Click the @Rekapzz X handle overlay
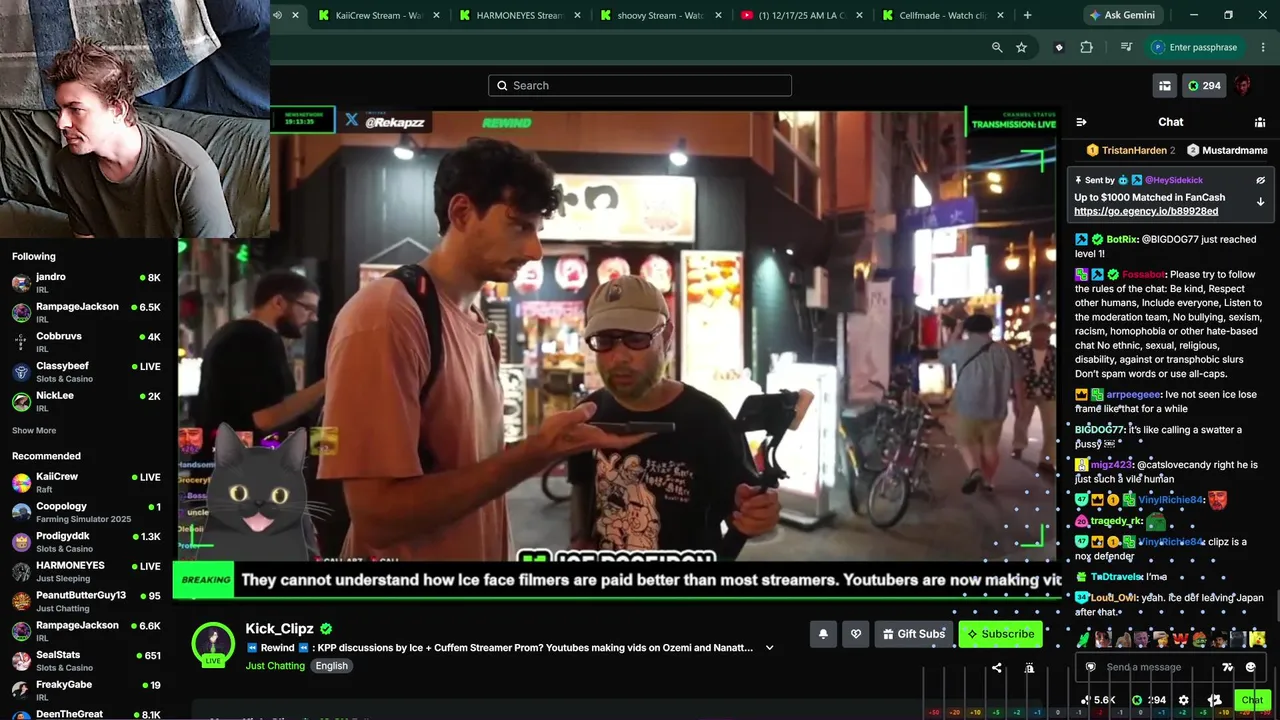Viewport: 1280px width, 720px height. tap(386, 122)
